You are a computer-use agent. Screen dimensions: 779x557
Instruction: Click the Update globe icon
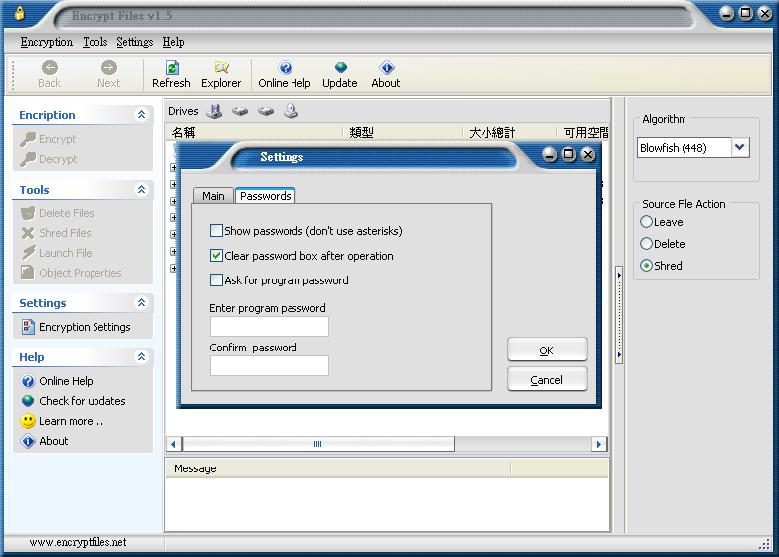[340, 68]
